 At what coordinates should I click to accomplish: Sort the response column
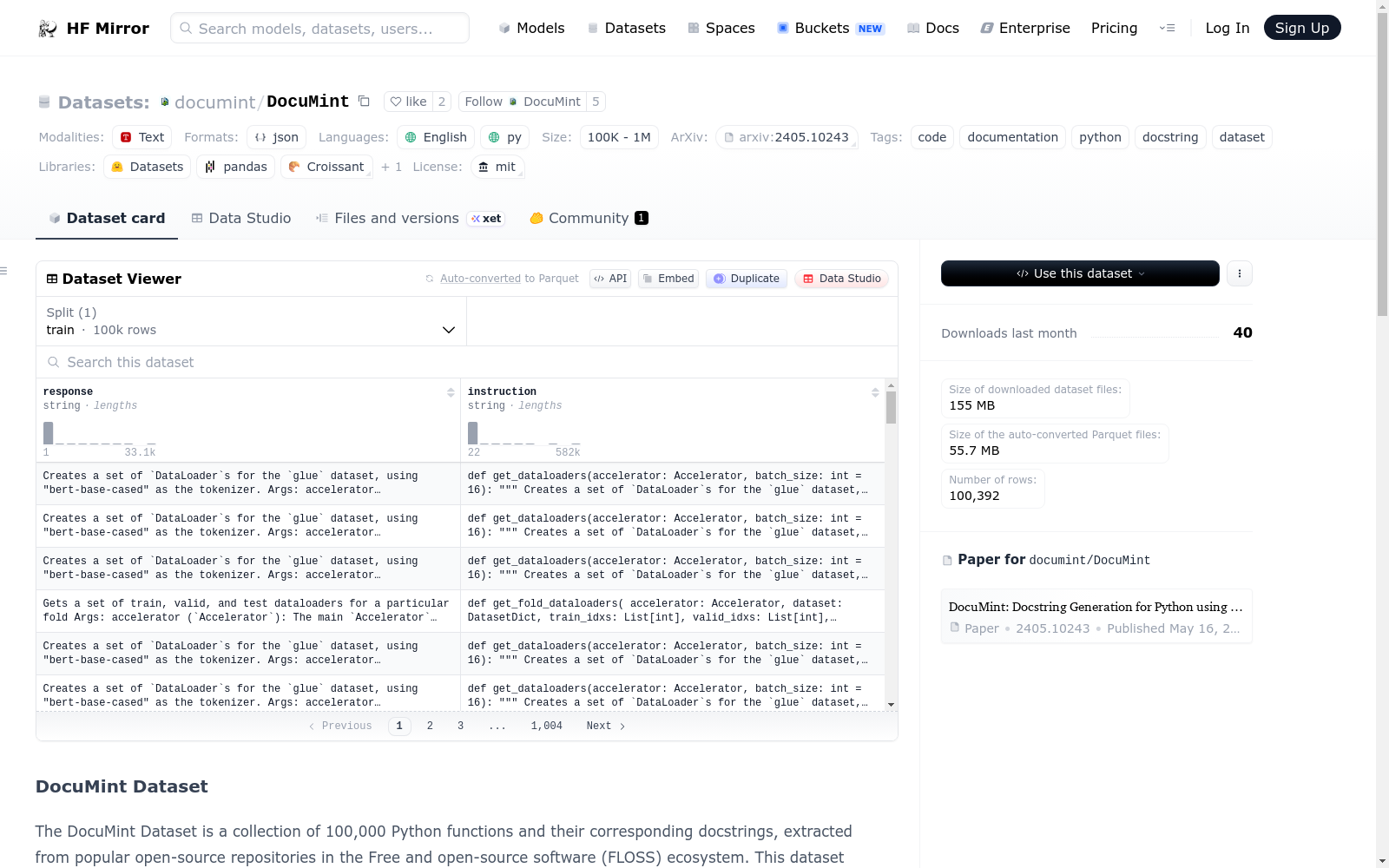(x=451, y=392)
